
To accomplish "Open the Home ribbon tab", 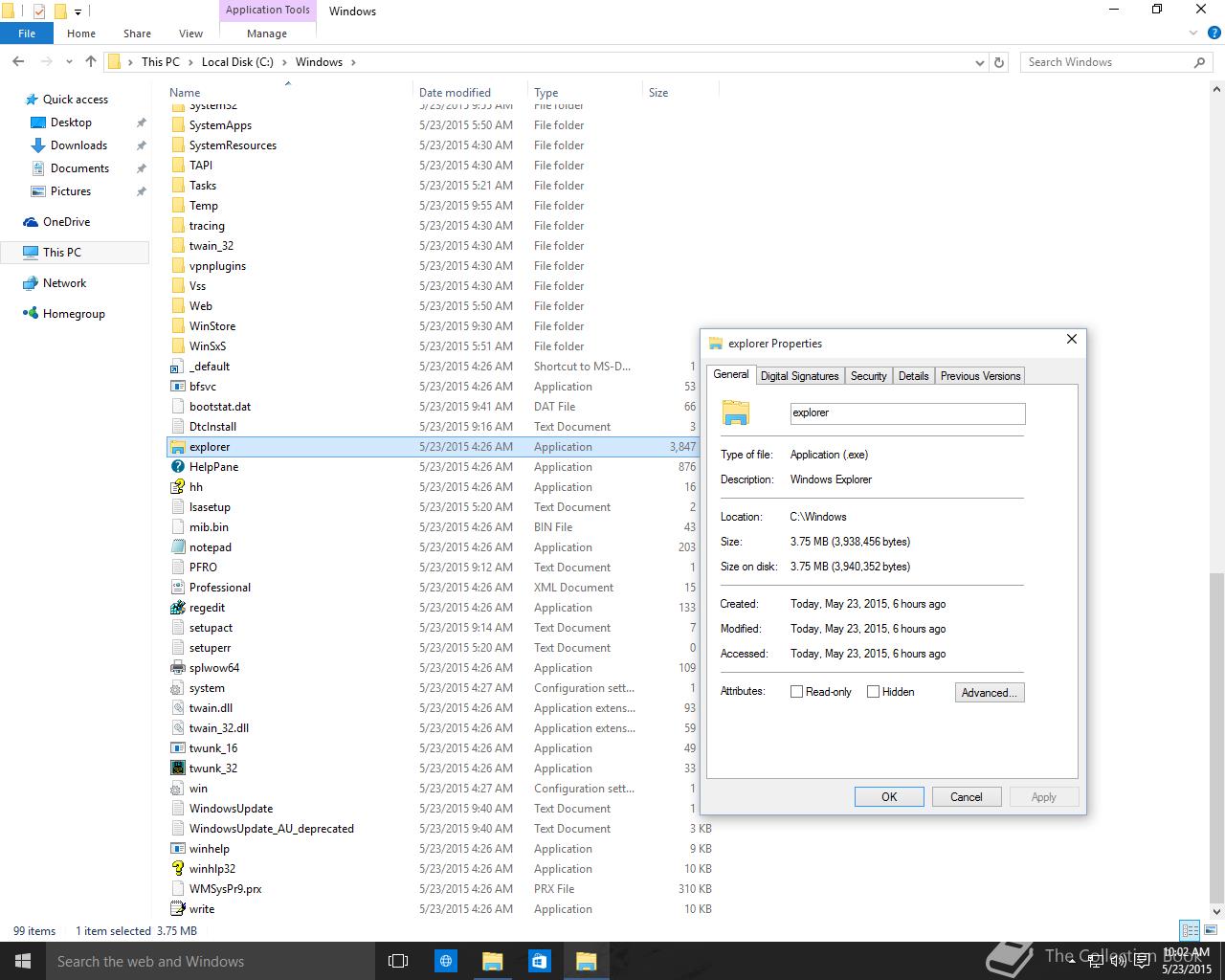I will pyautogui.click(x=81, y=33).
